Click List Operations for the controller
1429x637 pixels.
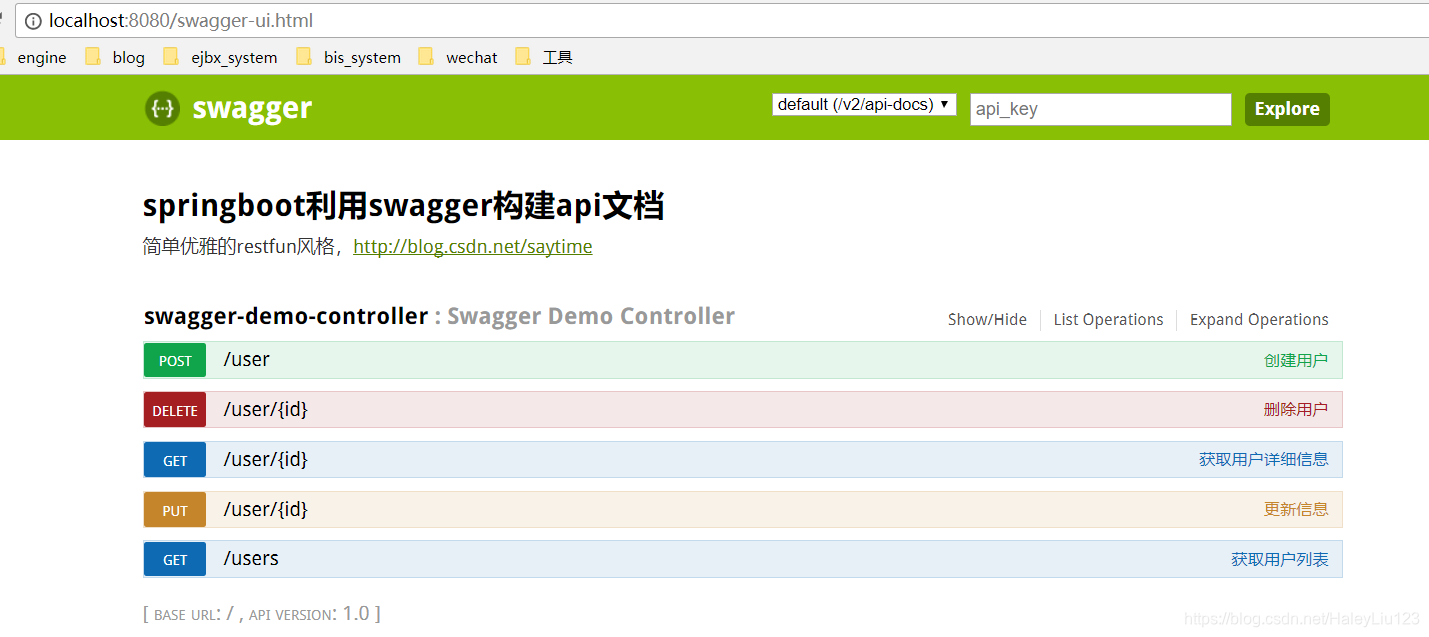click(1107, 319)
